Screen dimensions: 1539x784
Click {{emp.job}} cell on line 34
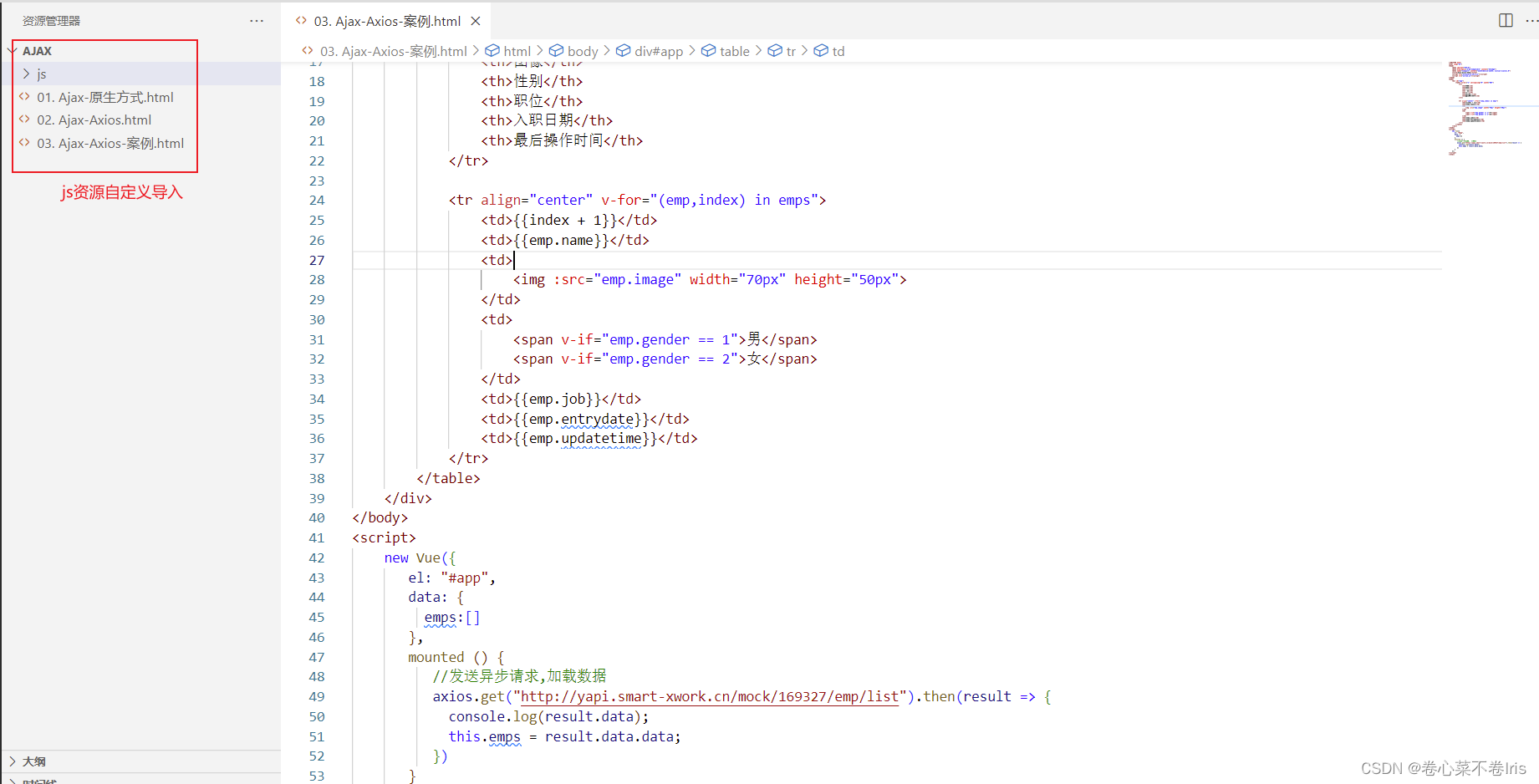pyautogui.click(x=557, y=399)
